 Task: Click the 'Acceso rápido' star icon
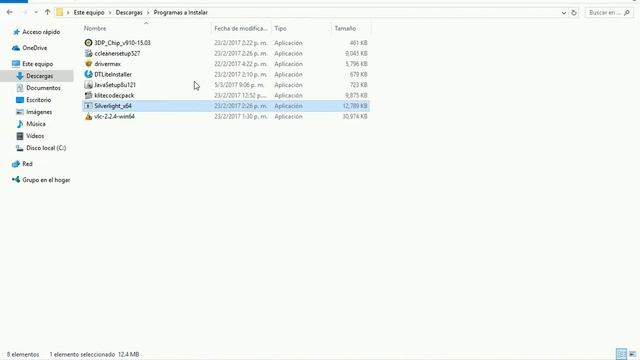[x=16, y=32]
